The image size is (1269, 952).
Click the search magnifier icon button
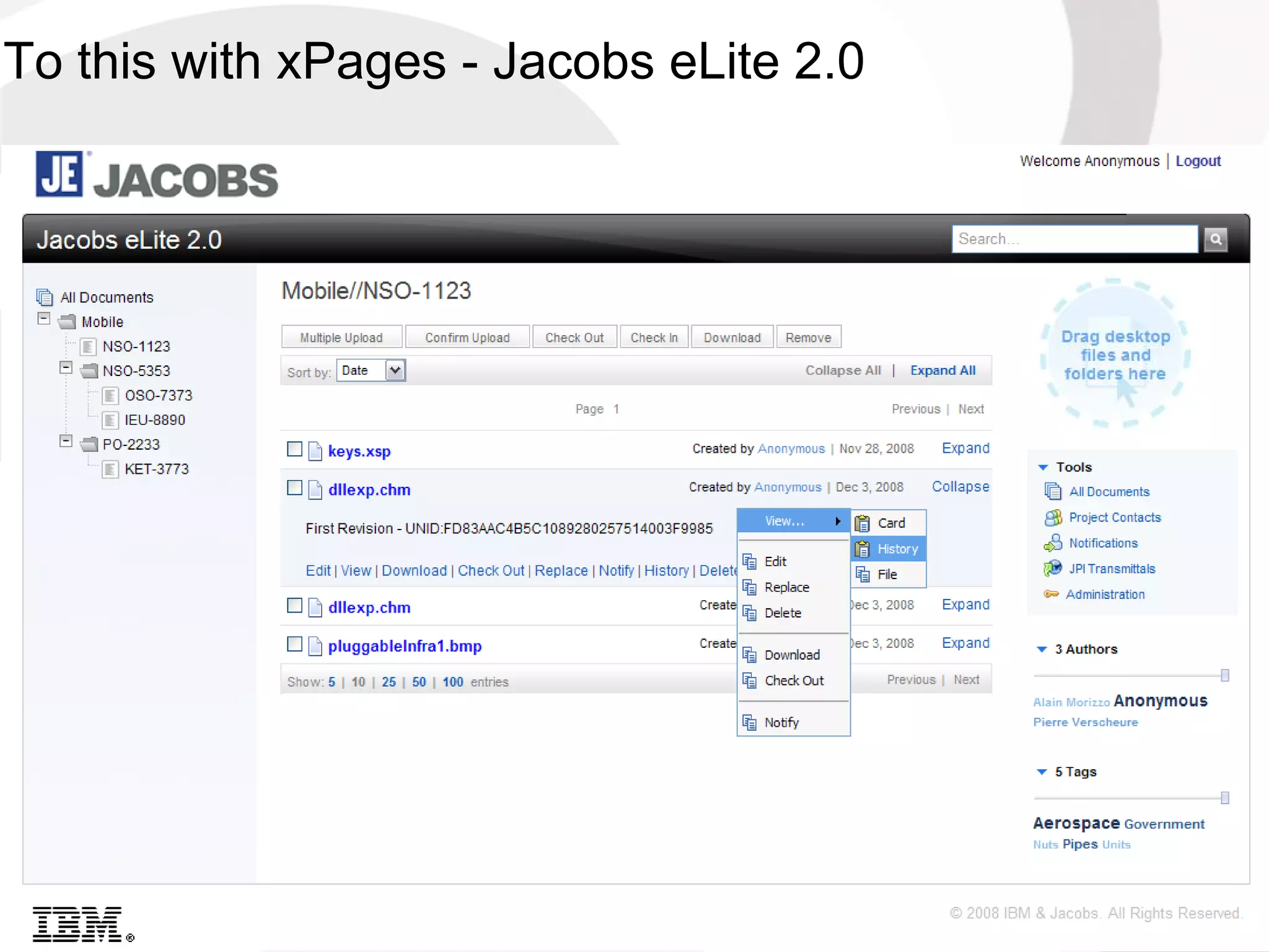click(x=1215, y=239)
